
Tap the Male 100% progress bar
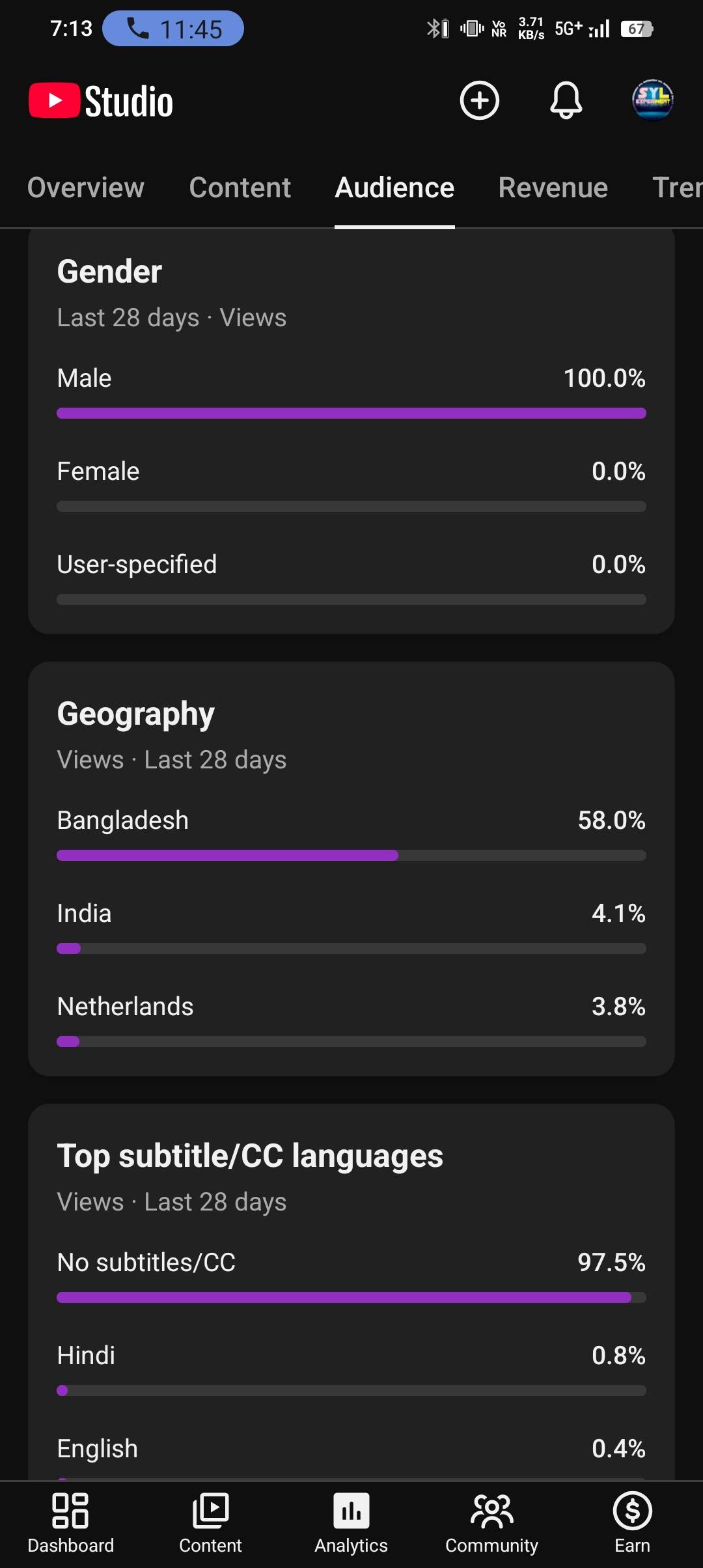pyautogui.click(x=351, y=413)
